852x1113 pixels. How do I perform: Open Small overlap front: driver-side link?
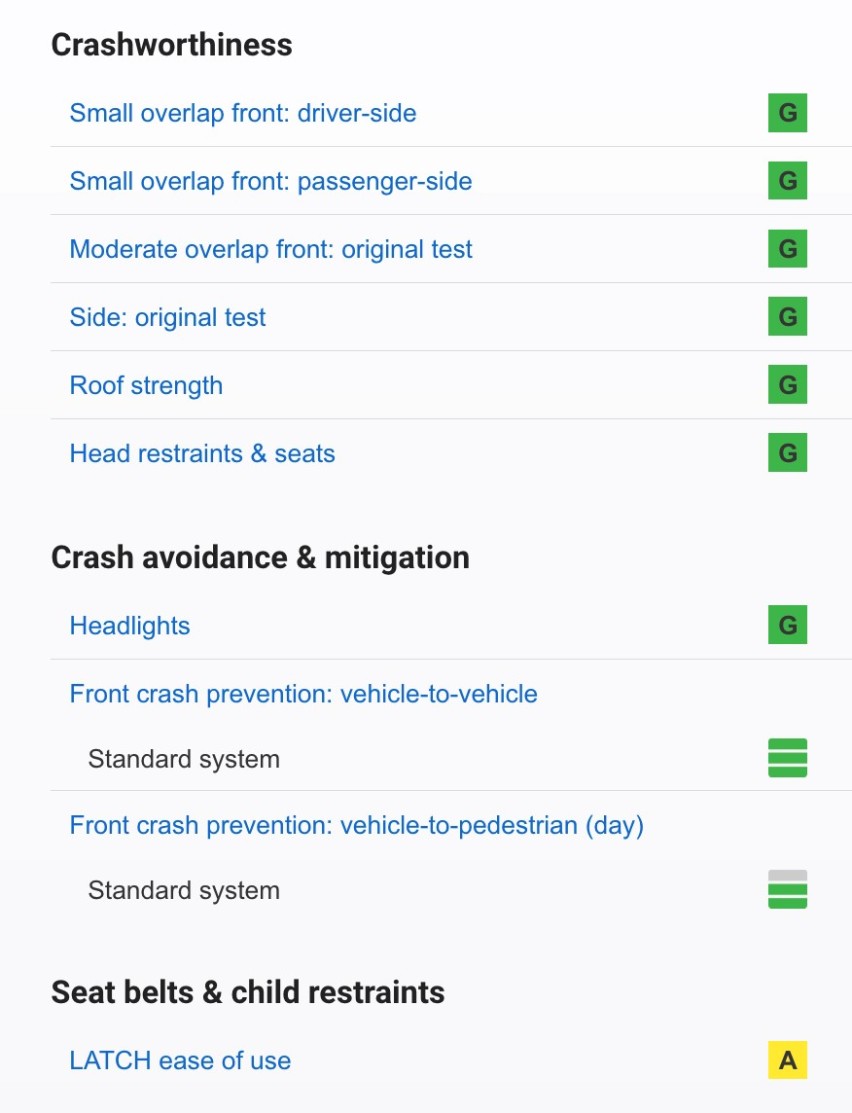(x=243, y=114)
